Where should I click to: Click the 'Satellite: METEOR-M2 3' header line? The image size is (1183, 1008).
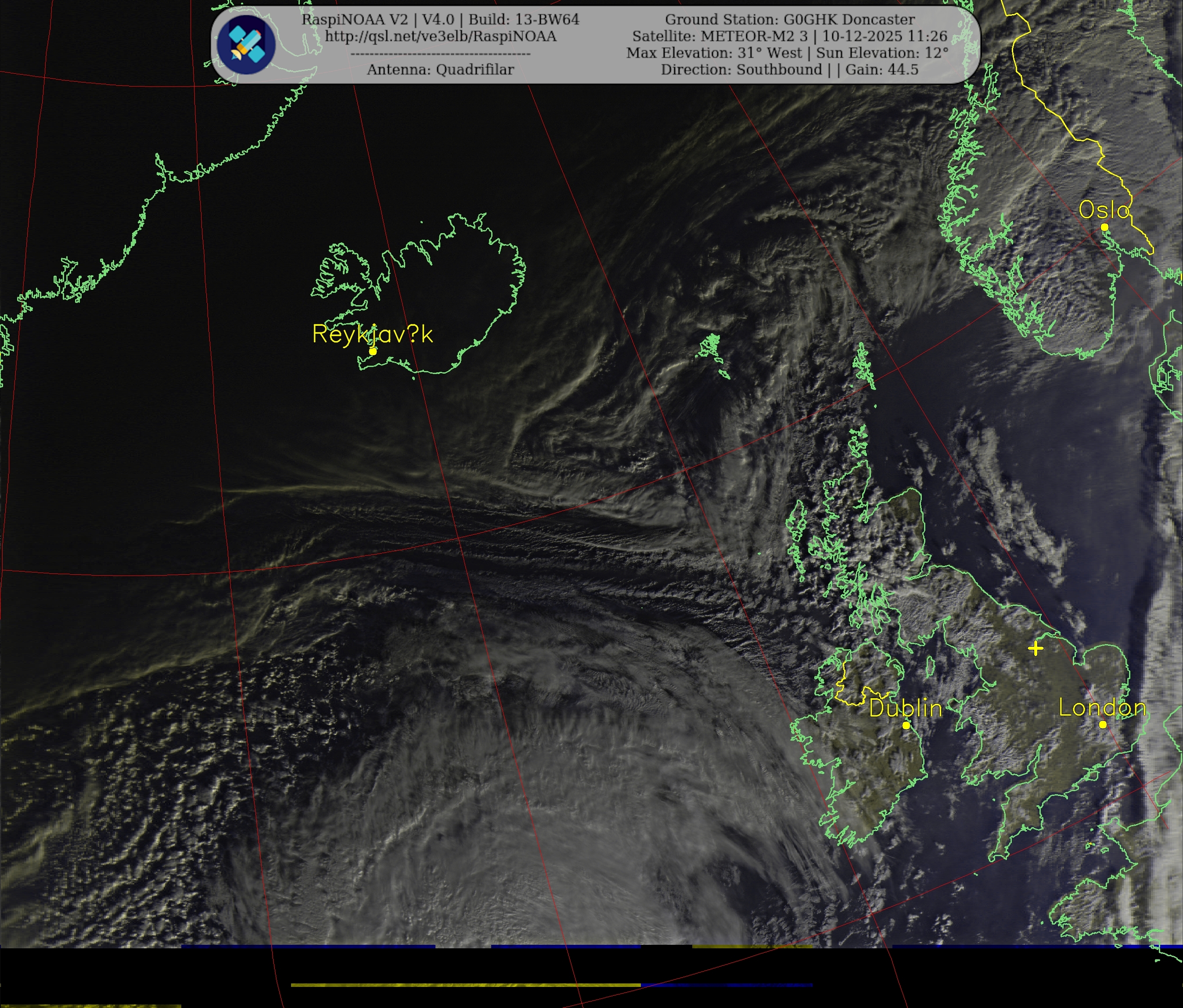pos(719,36)
